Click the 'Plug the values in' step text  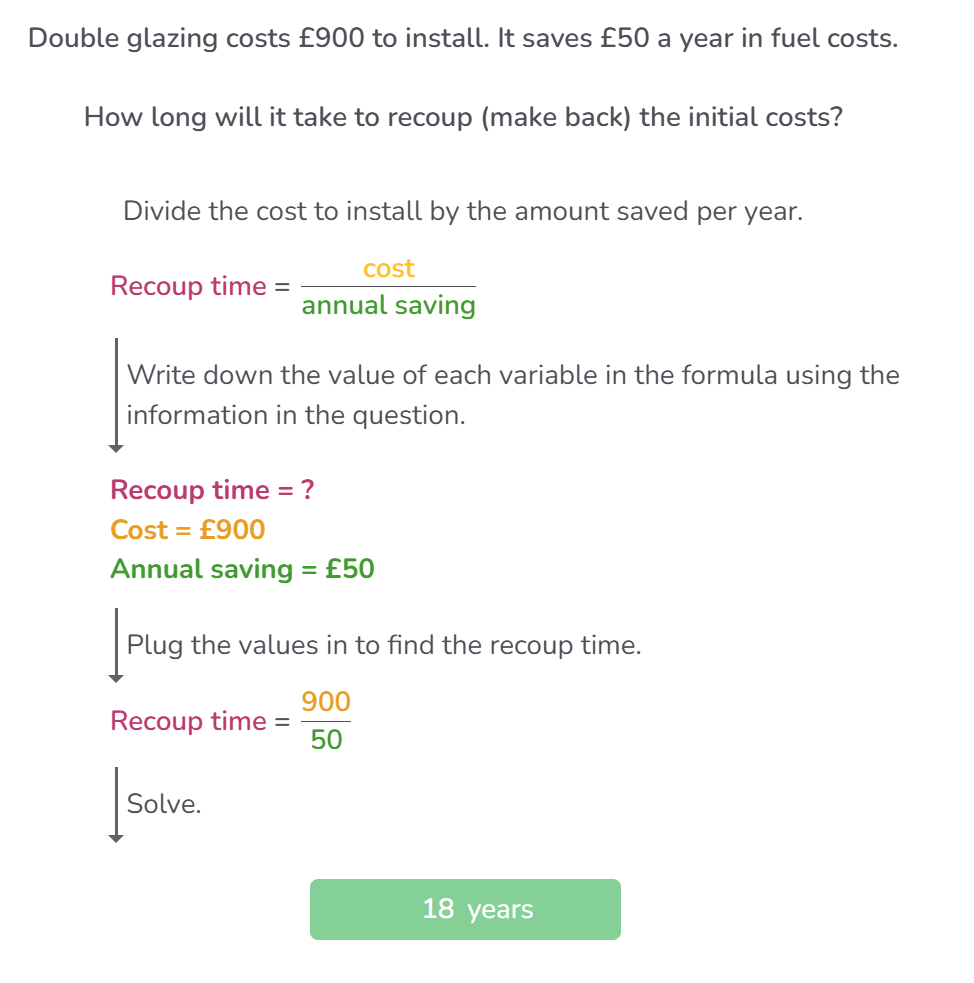(x=384, y=645)
